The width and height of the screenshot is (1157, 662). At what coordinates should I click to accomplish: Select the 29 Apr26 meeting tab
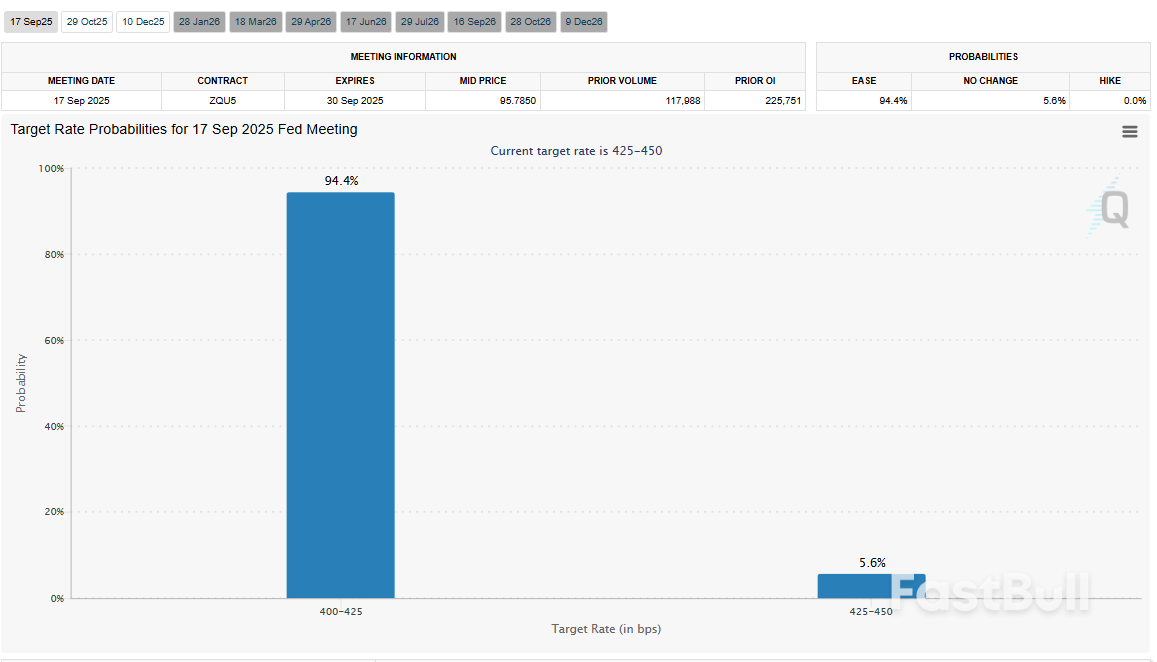[311, 22]
